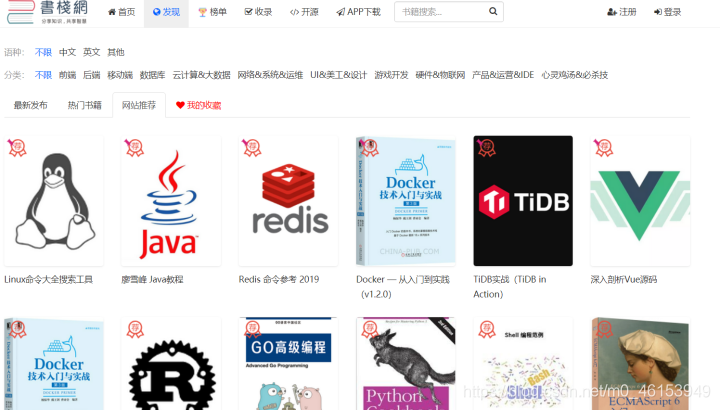Click title Redis 命令参考 2019
Image resolution: width=720 pixels, height=410 pixels.
pyautogui.click(x=279, y=279)
